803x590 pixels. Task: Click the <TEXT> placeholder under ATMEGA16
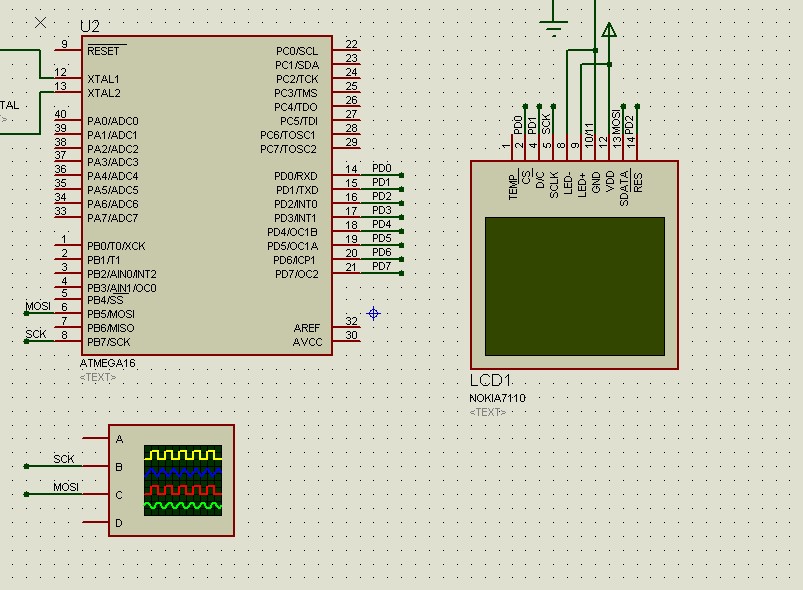(x=98, y=377)
